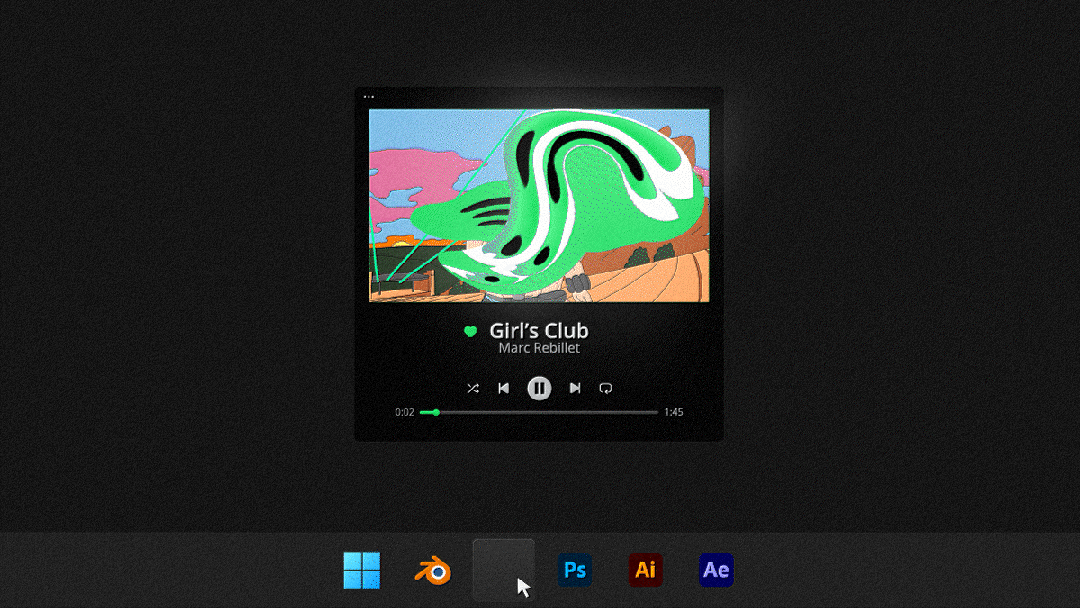This screenshot has height=608, width=1080.
Task: Unlike the song via green heart
Action: (x=470, y=331)
